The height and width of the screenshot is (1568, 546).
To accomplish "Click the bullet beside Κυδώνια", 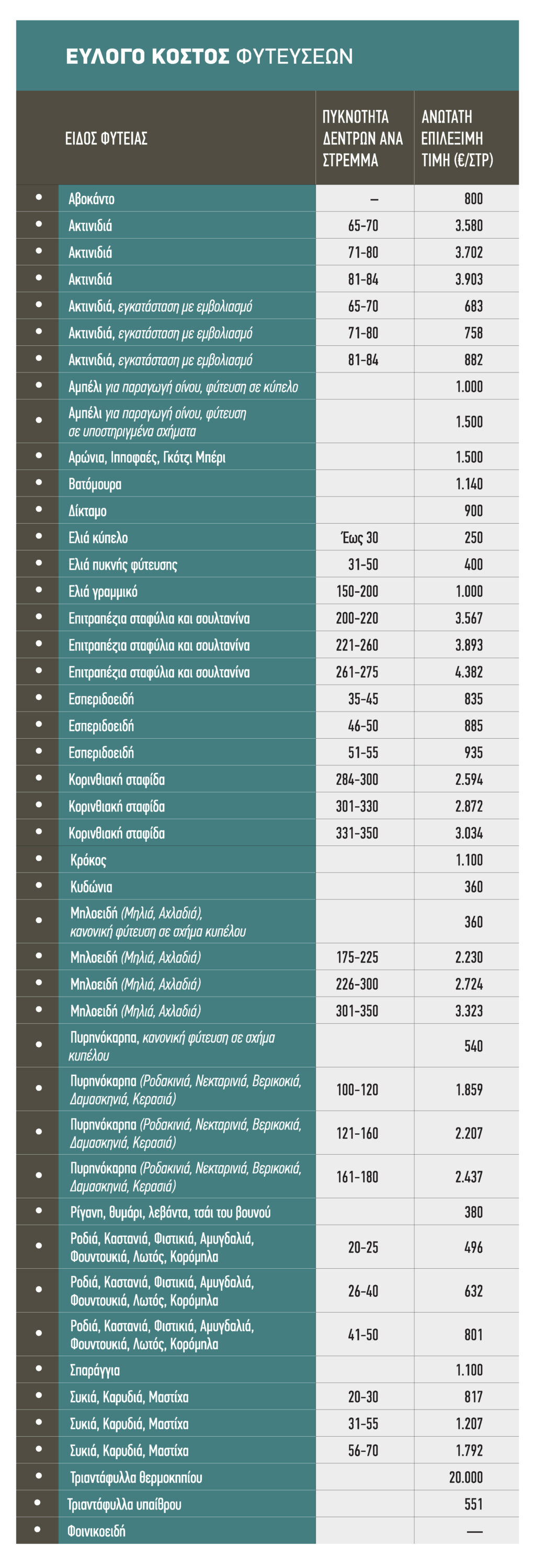I will click(39, 885).
